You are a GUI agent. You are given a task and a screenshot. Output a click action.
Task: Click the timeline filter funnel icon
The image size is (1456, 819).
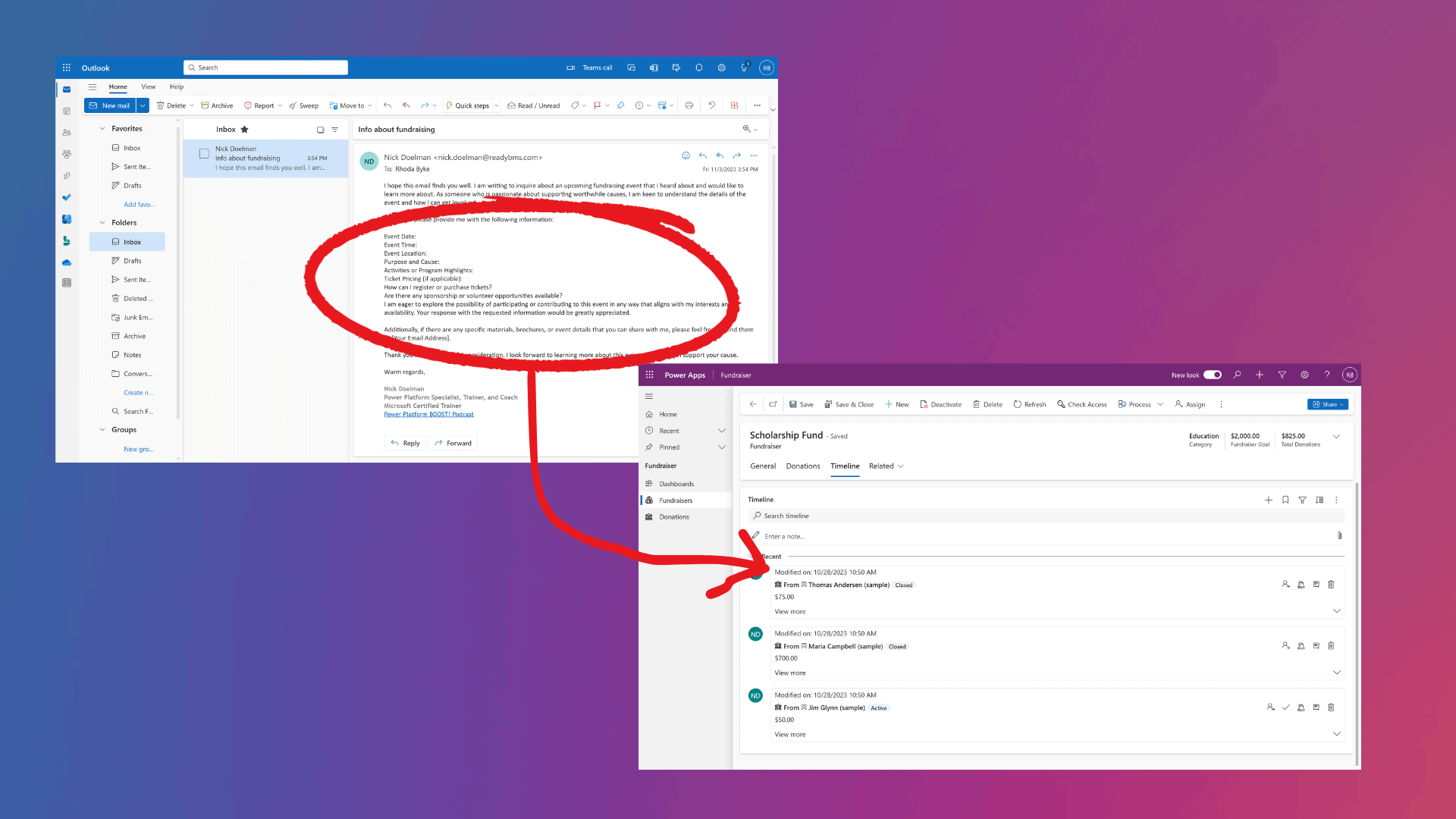(x=1302, y=500)
